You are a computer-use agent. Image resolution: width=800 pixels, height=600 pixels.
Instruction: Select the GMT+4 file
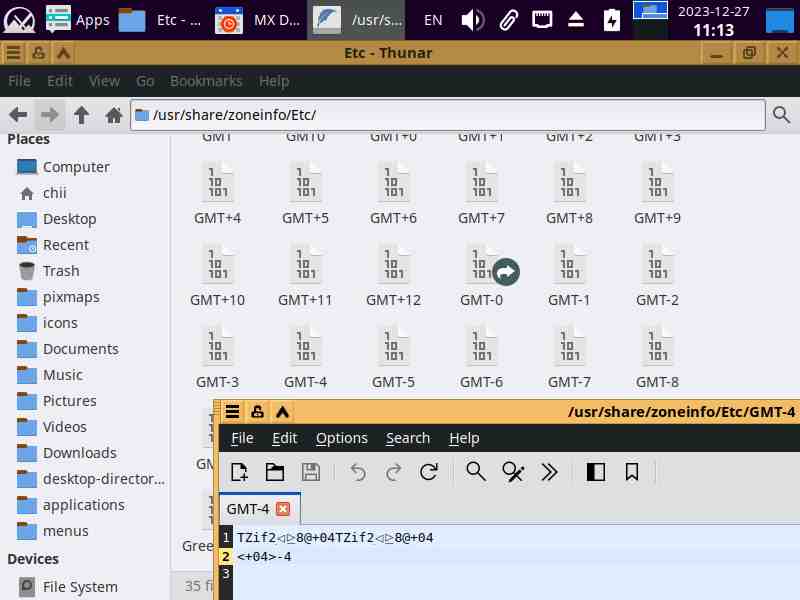point(217,193)
